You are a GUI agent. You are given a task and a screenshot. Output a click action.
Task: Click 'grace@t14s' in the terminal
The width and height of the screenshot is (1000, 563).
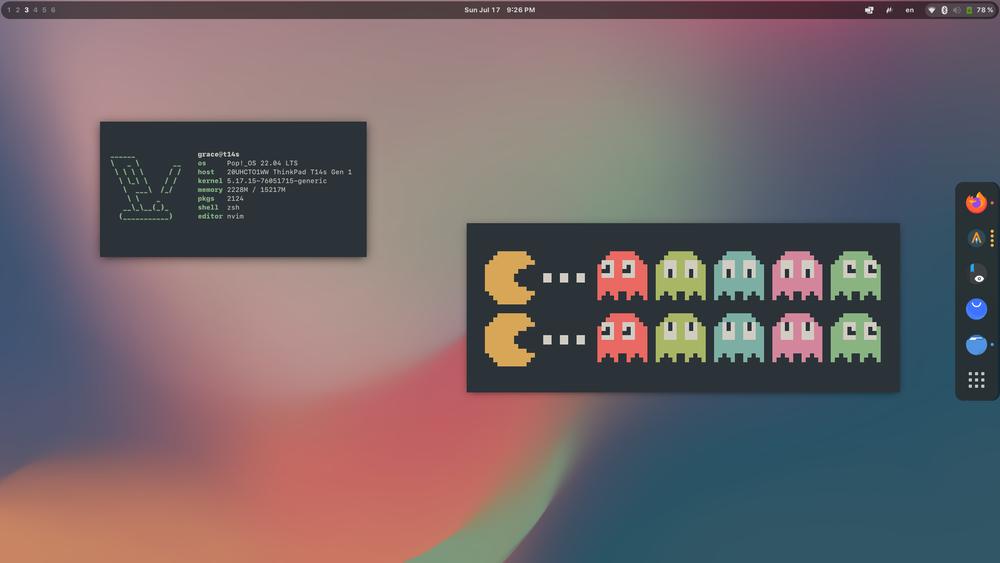click(218, 154)
